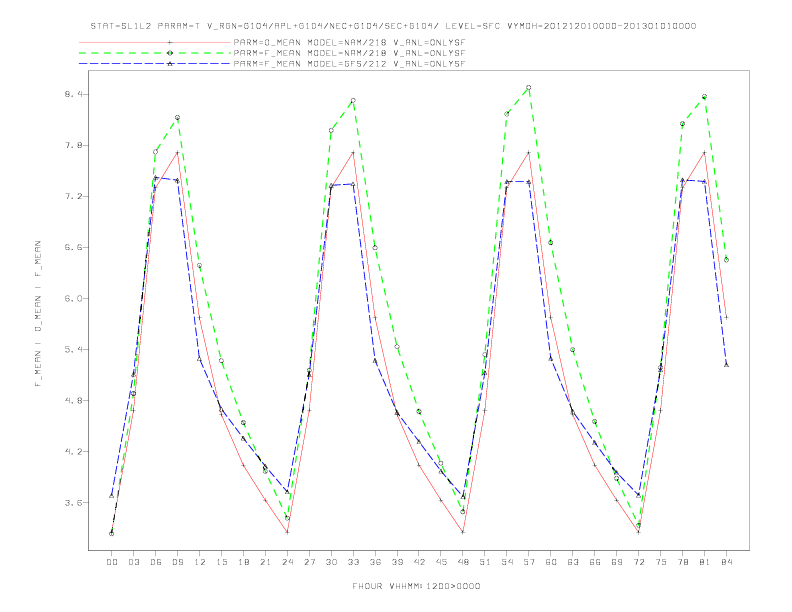Click x-axis hour label 03
The image size is (792, 612).
tap(134, 562)
